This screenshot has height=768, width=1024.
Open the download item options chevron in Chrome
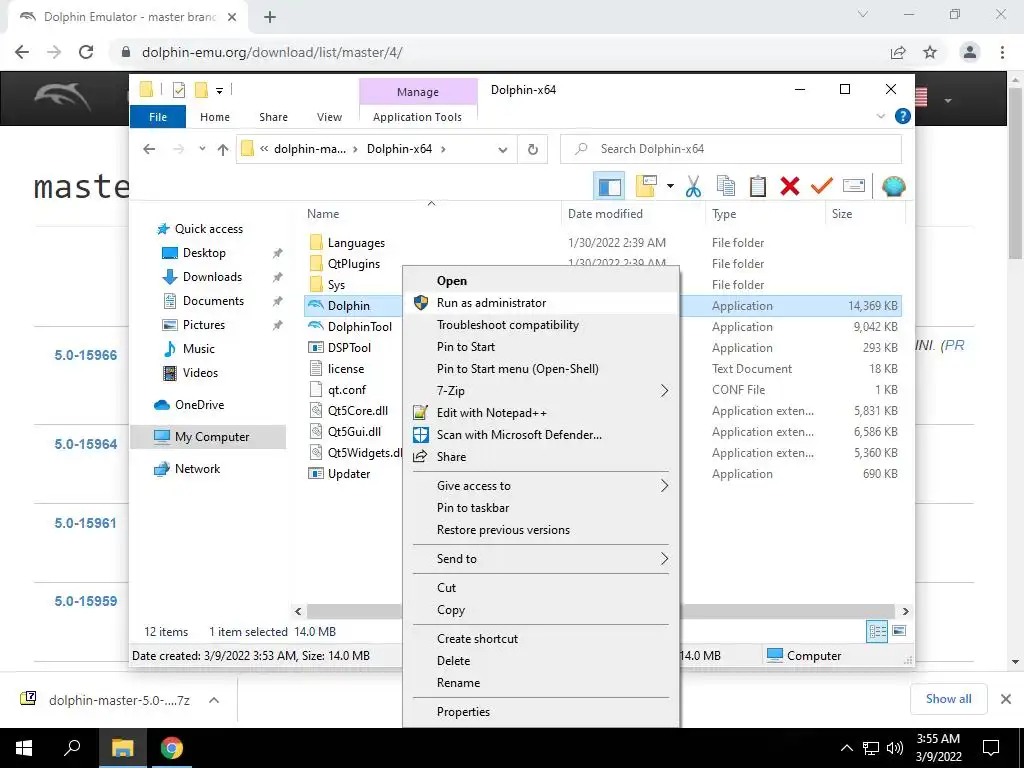pos(214,700)
